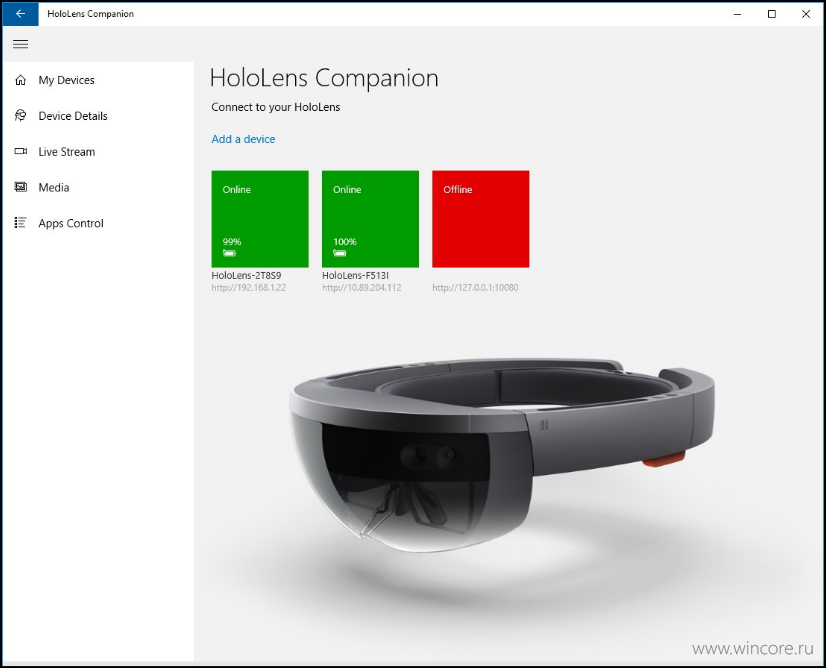Select the online HoloLens-2T8S9 tile
826x668 pixels.
click(260, 219)
